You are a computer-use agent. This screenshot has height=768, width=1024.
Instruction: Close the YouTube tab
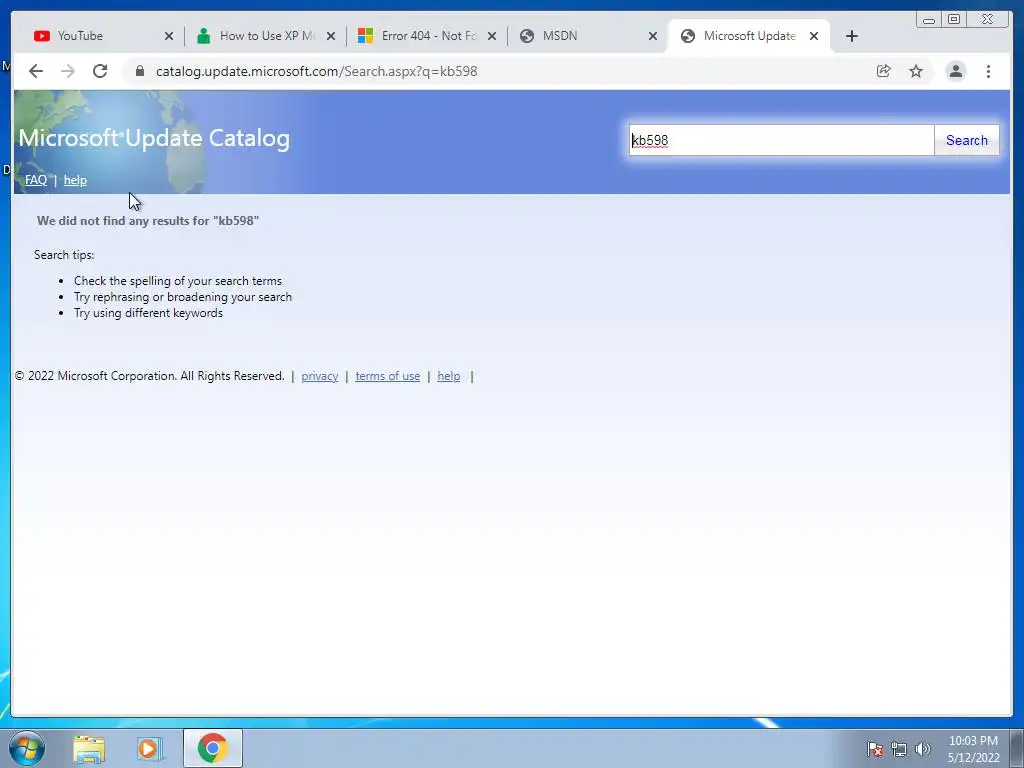(x=168, y=36)
